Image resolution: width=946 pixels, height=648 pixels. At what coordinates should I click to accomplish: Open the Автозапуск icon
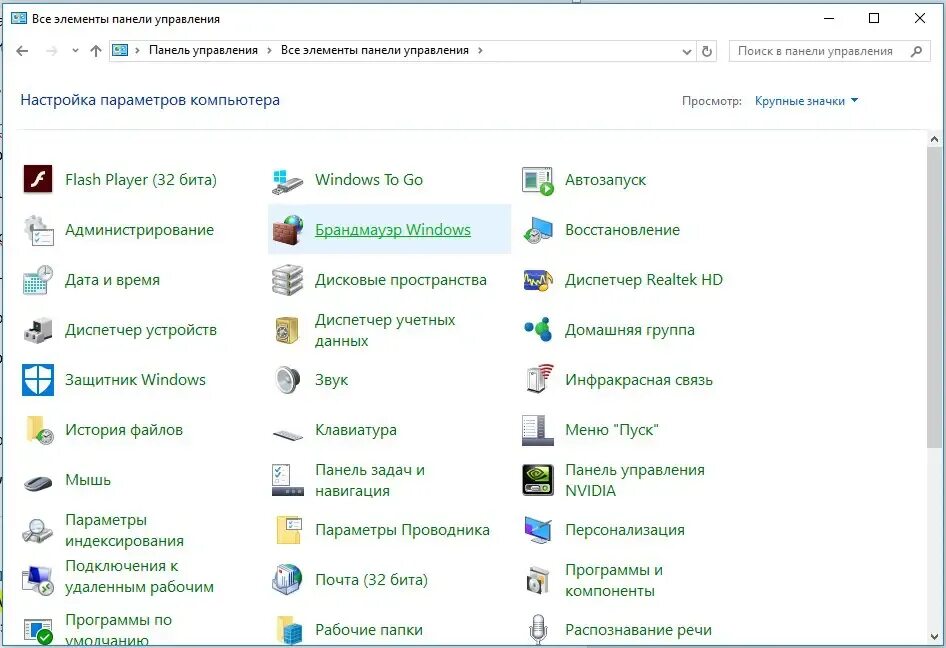pos(538,181)
